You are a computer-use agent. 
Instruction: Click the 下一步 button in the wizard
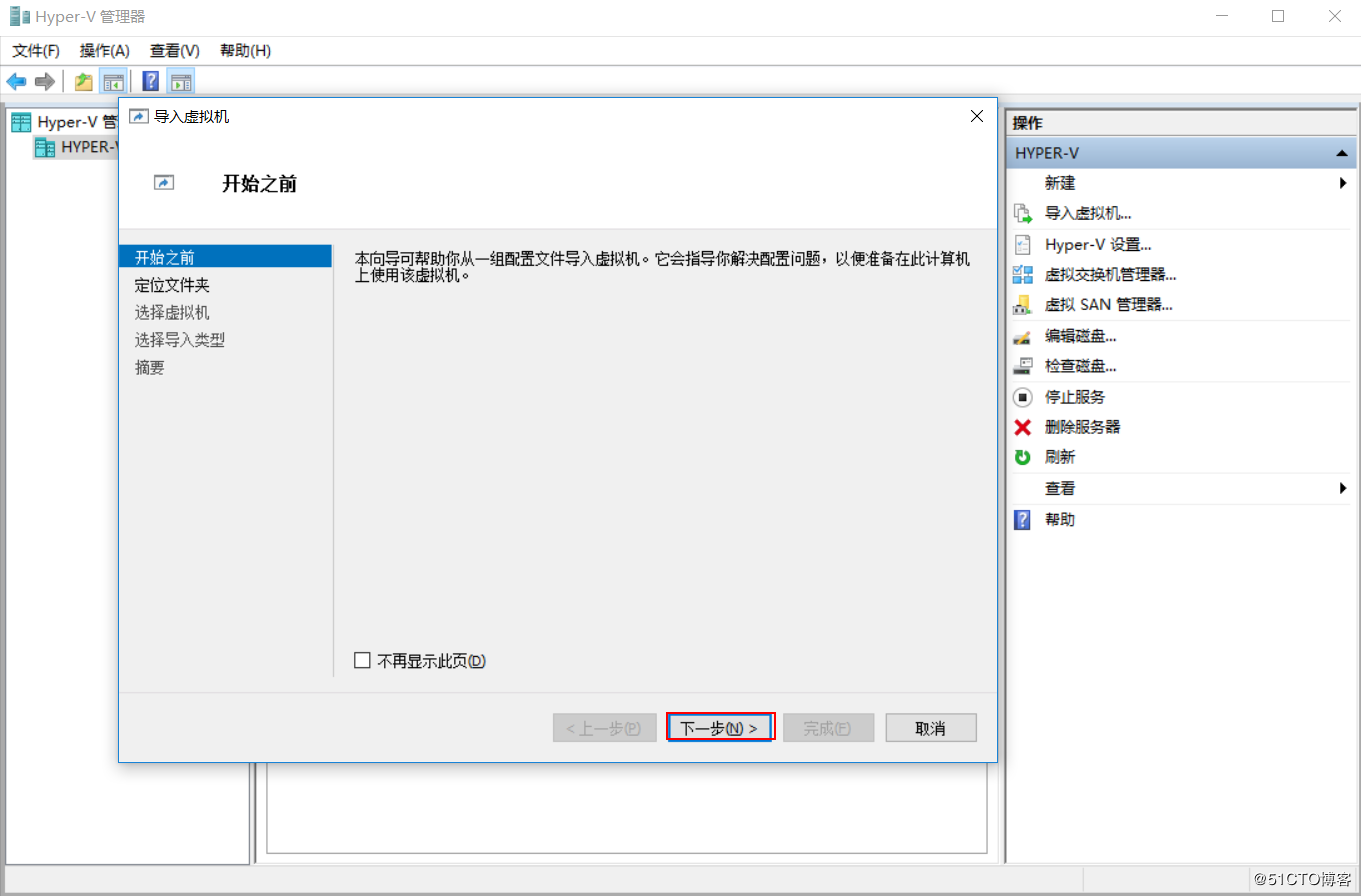(719, 727)
